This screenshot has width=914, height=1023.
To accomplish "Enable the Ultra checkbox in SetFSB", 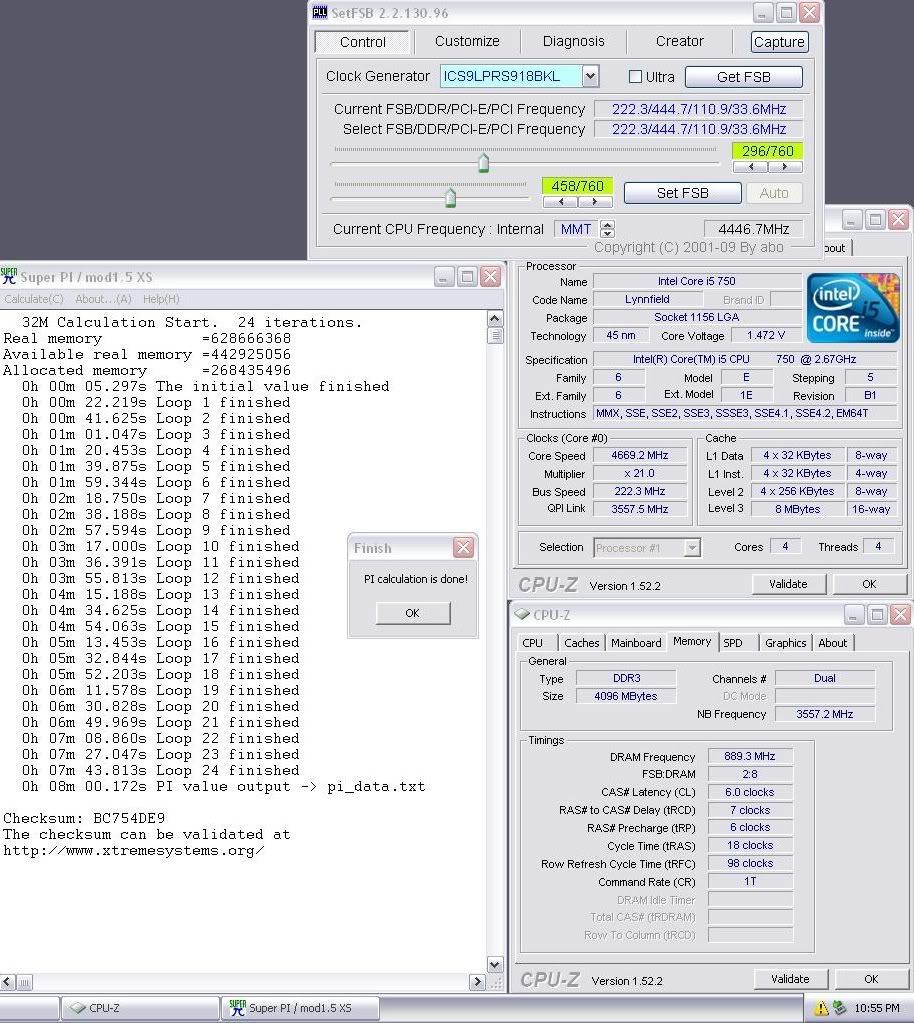I will click(635, 76).
